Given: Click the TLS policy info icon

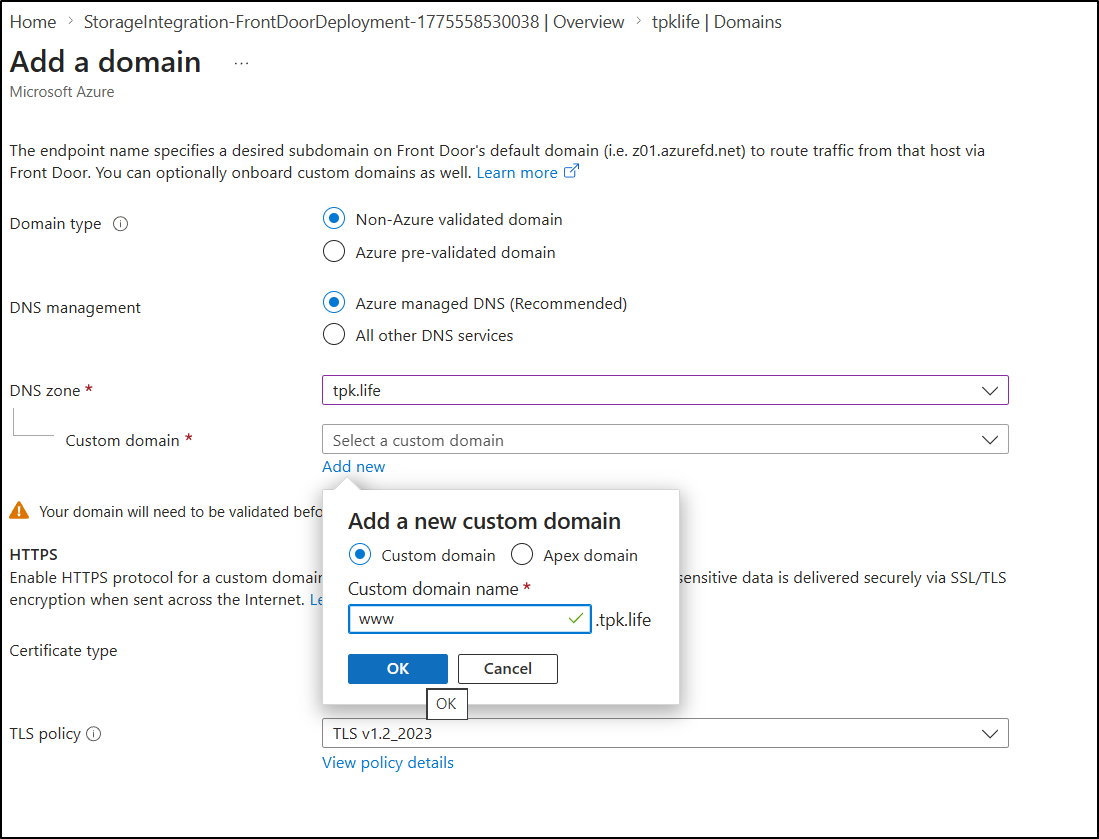Looking at the screenshot, I should 94,734.
